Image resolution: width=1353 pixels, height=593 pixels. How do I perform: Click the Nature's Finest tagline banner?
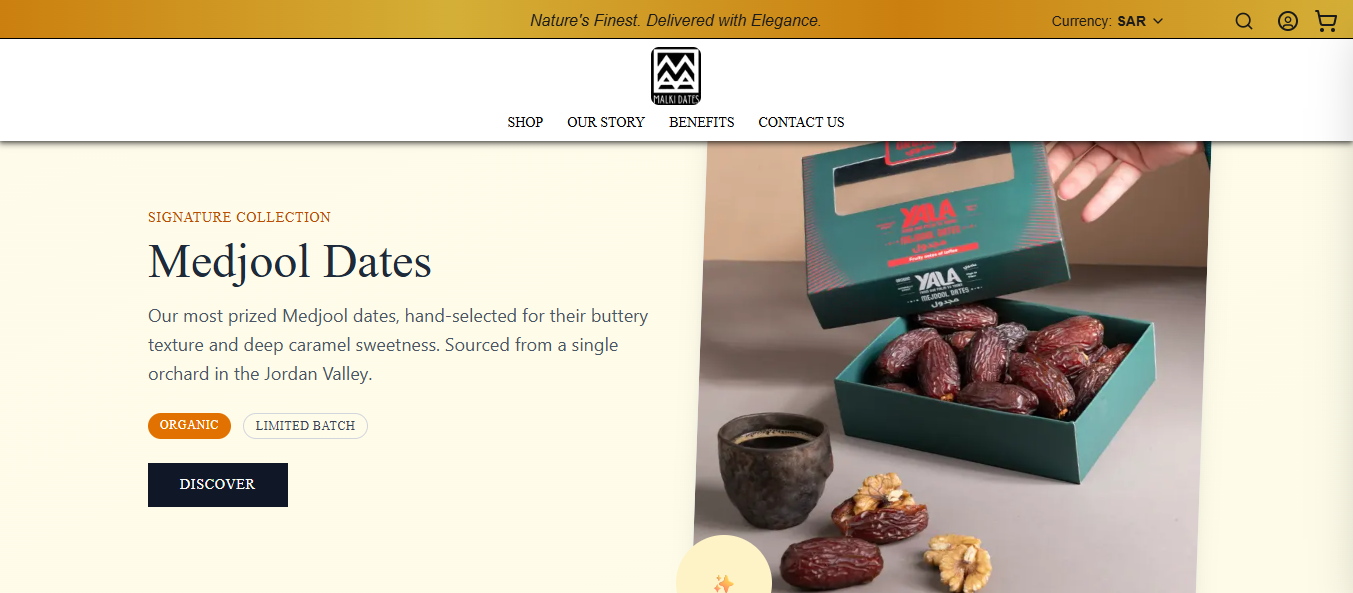pyautogui.click(x=675, y=20)
